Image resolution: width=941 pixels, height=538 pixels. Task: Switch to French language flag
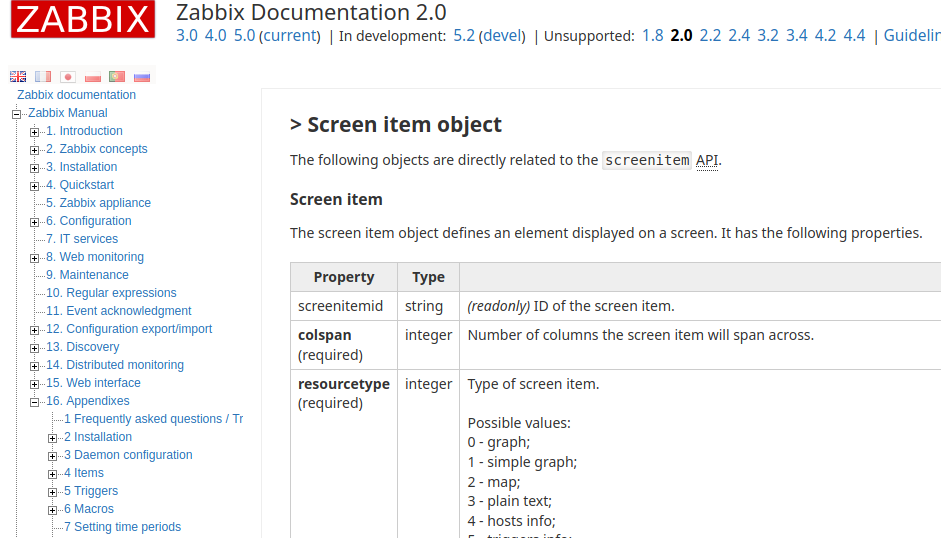pos(43,76)
